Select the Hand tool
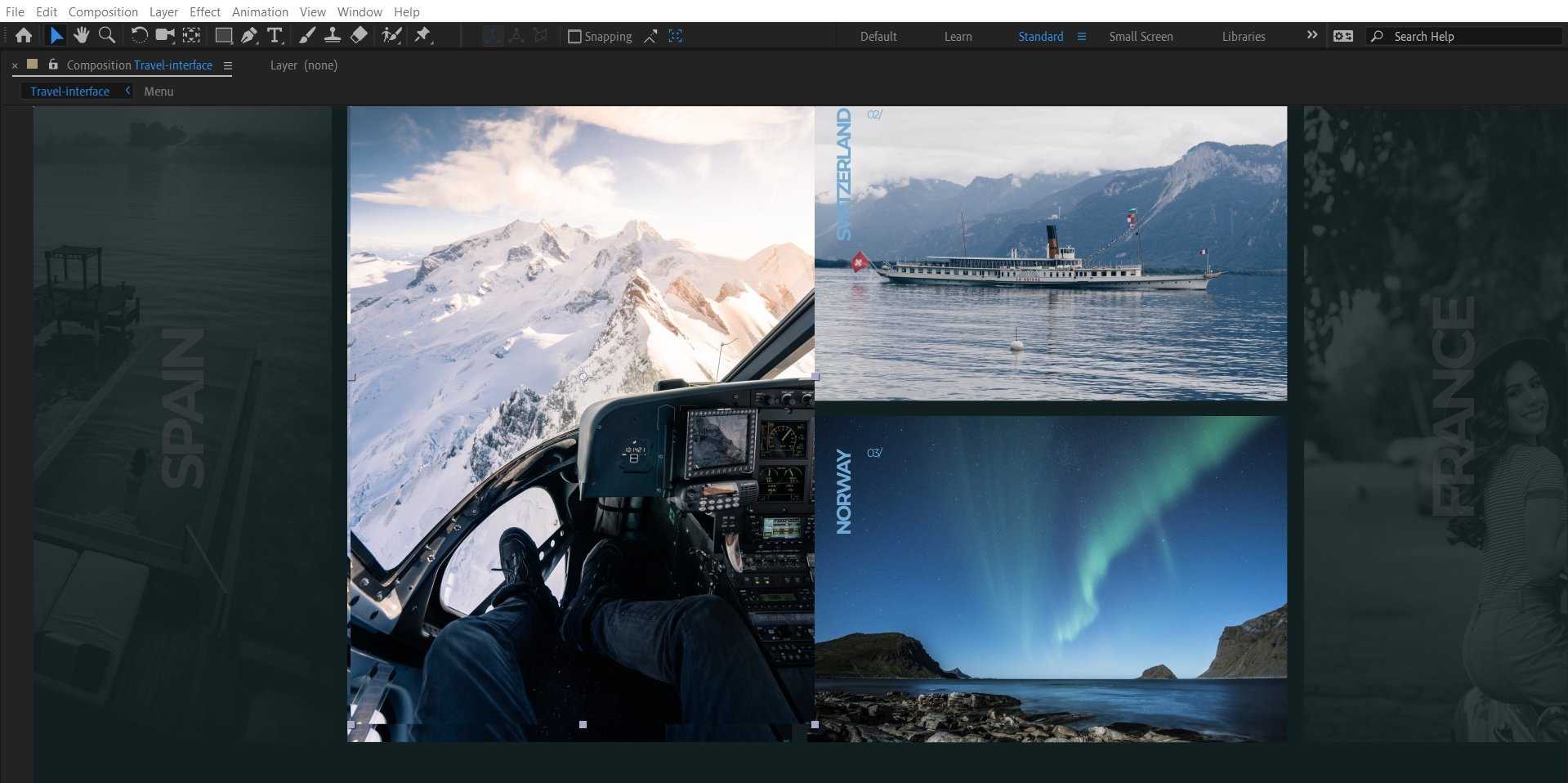This screenshot has height=783, width=1568. pyautogui.click(x=81, y=35)
